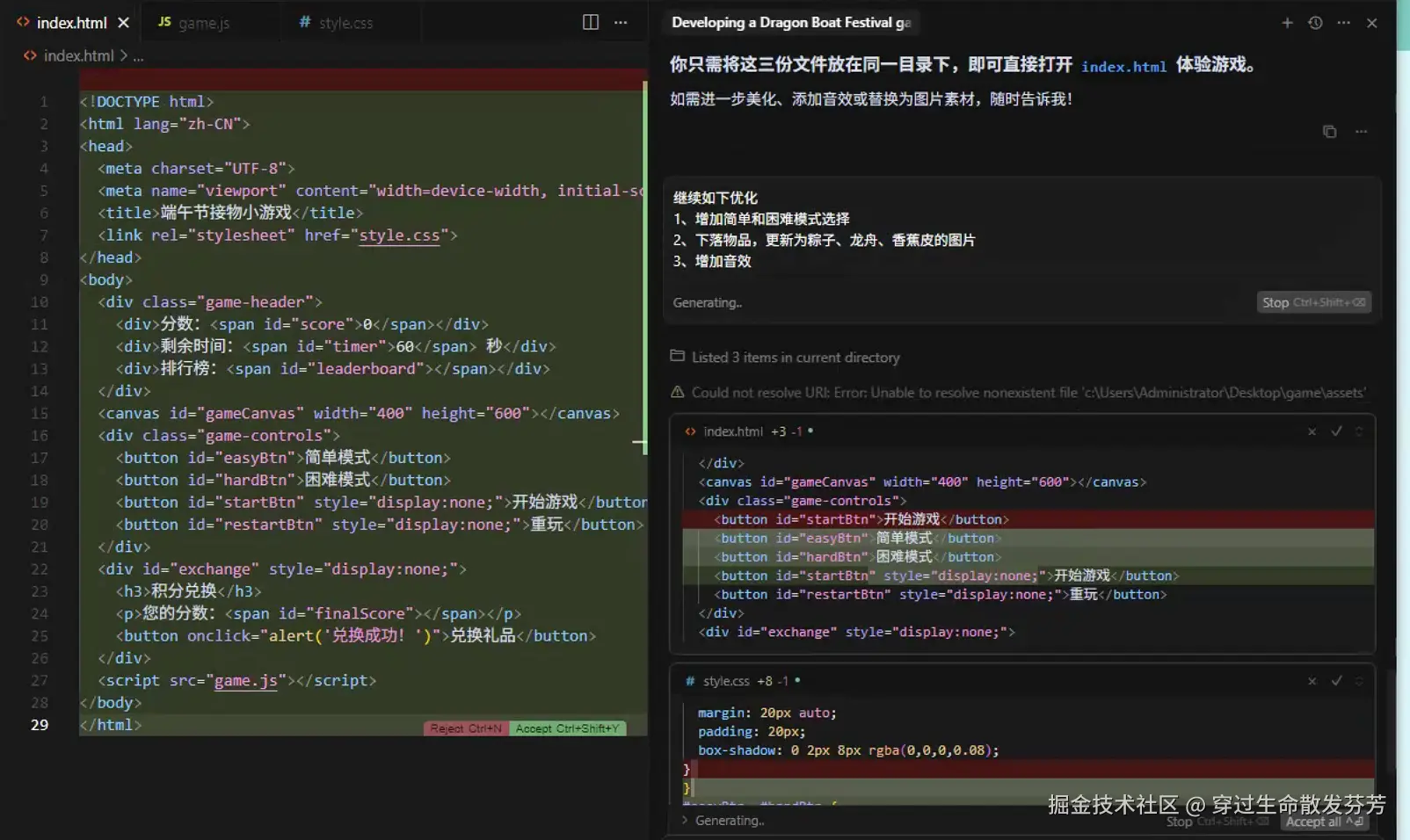Image resolution: width=1410 pixels, height=840 pixels.
Task: Expand the breadcrumb ellipsis after index.html
Action: (x=138, y=55)
